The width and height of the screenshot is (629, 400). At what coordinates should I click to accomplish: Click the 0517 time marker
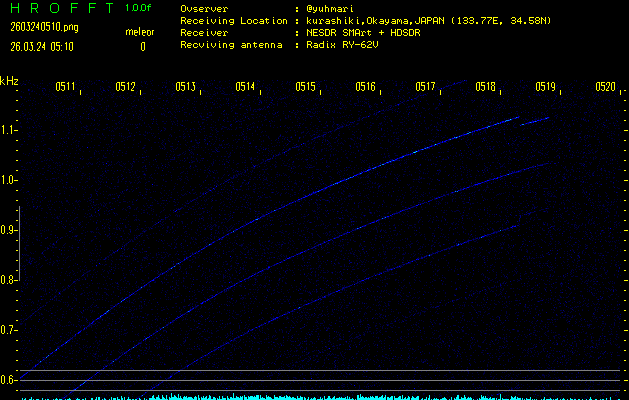click(425, 88)
